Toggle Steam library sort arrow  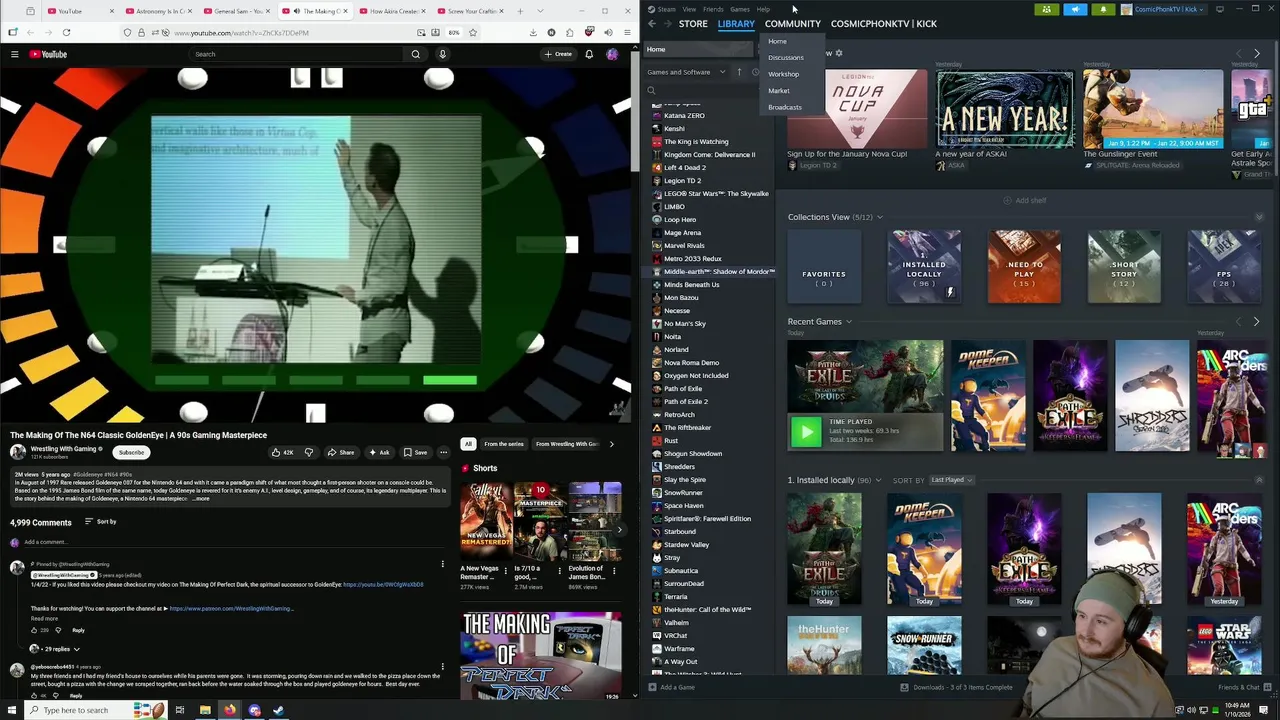739,72
